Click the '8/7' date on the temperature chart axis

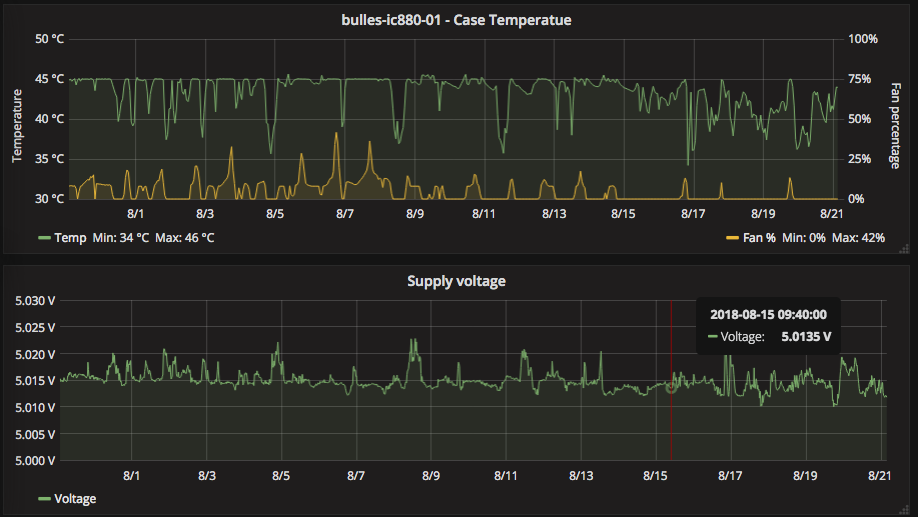coord(345,214)
